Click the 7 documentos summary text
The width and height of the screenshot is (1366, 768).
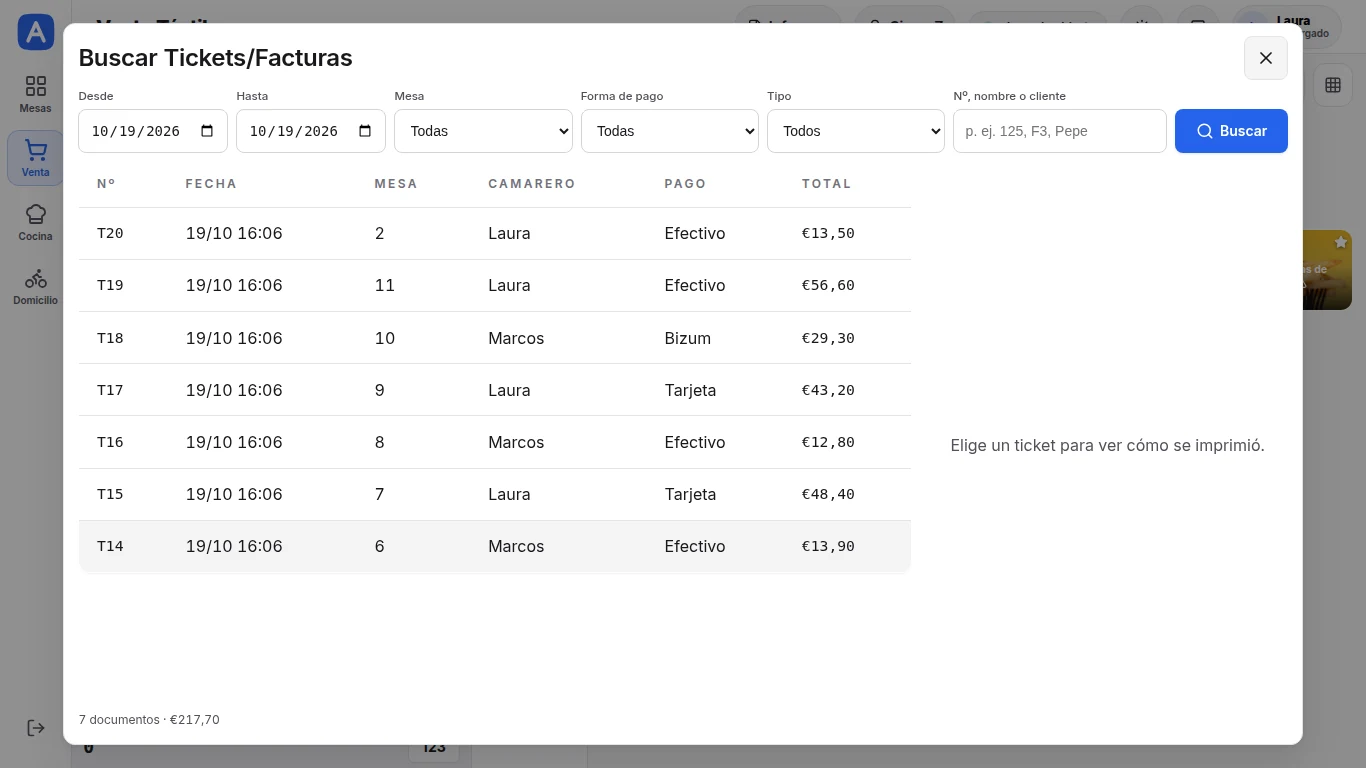pyautogui.click(x=149, y=719)
